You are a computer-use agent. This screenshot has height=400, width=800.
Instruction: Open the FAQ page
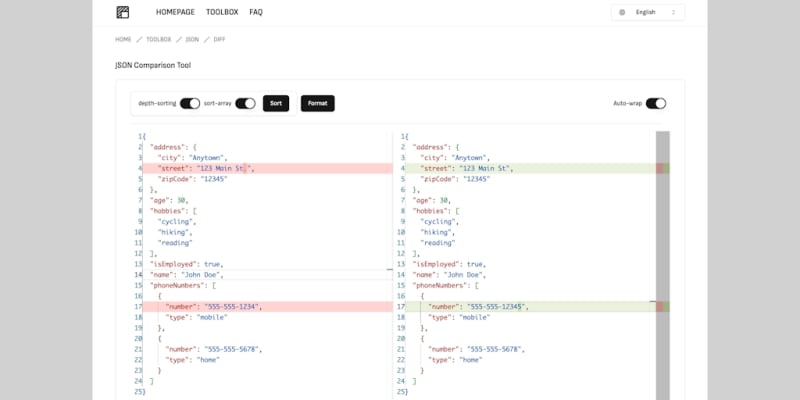(x=256, y=13)
